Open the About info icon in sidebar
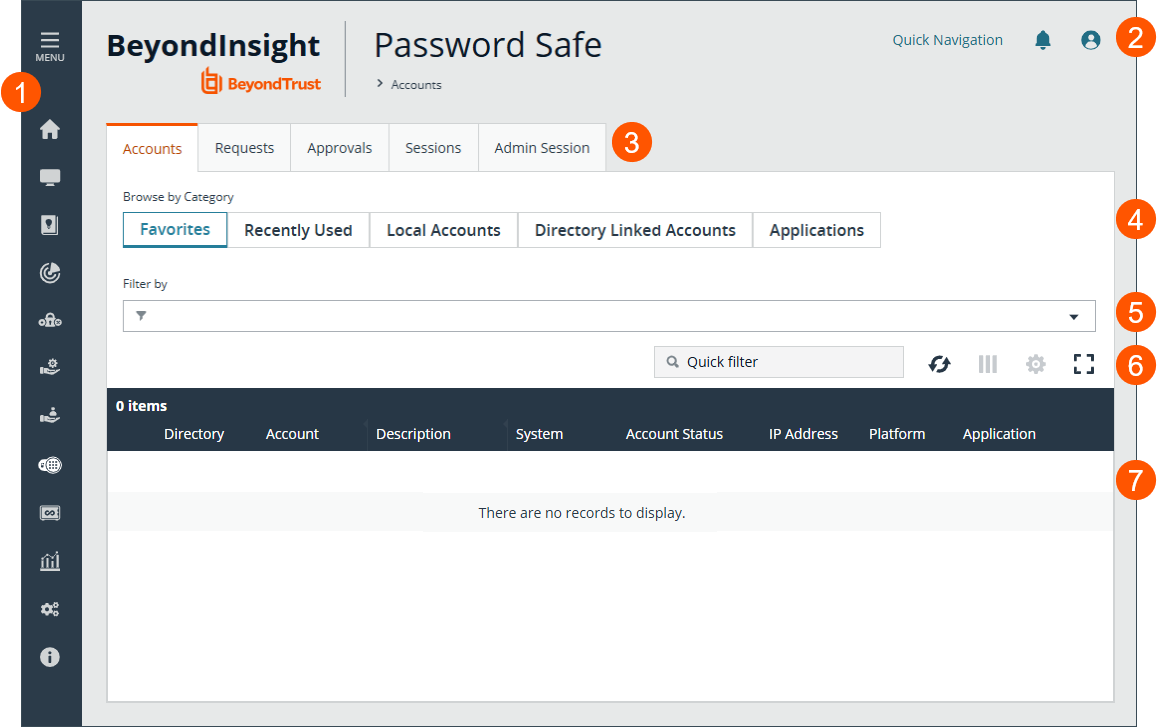 click(x=50, y=657)
